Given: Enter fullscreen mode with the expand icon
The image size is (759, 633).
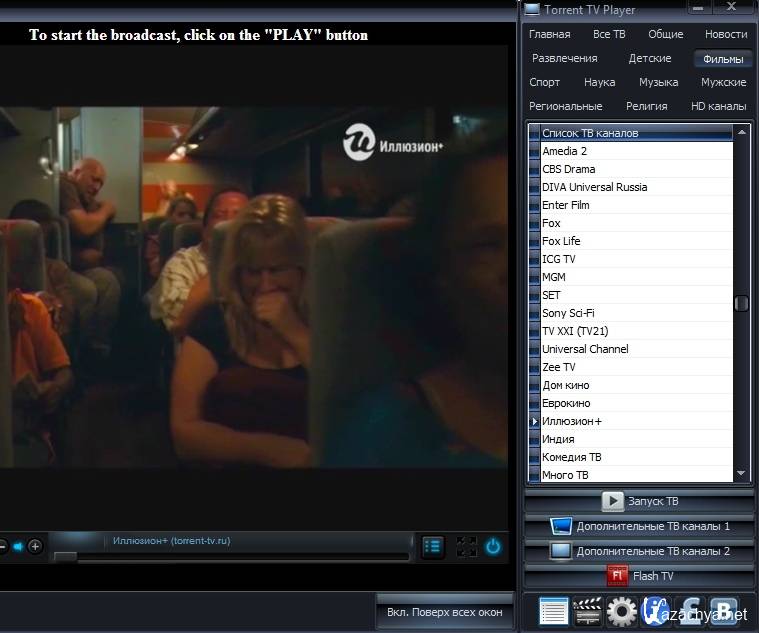Looking at the screenshot, I should (466, 546).
